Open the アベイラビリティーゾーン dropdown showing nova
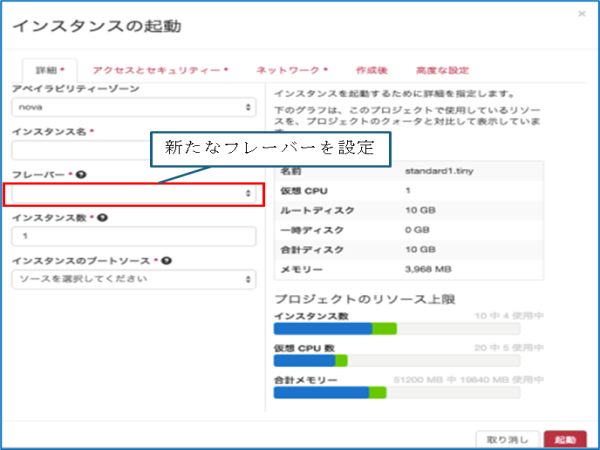 click(134, 108)
